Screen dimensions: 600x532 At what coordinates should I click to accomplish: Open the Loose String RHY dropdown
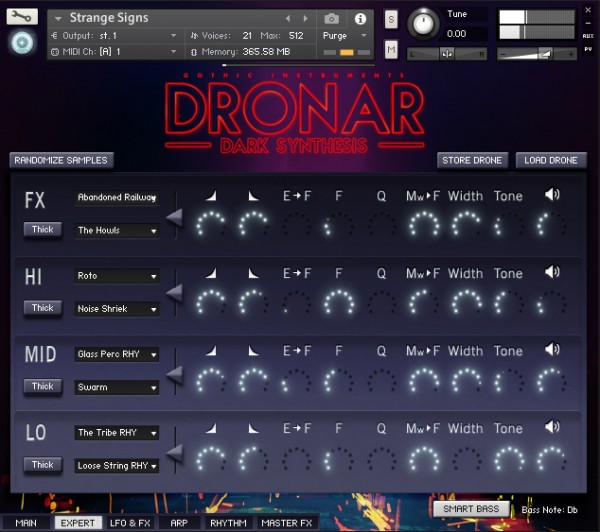point(117,465)
